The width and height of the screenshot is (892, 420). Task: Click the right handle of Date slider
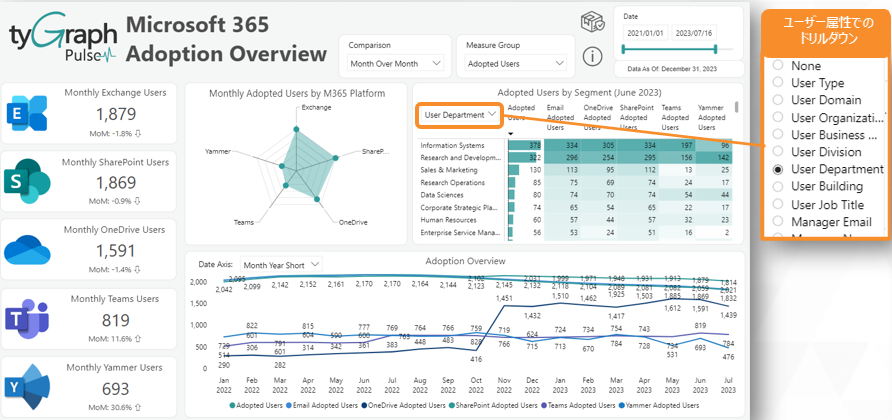coord(735,49)
